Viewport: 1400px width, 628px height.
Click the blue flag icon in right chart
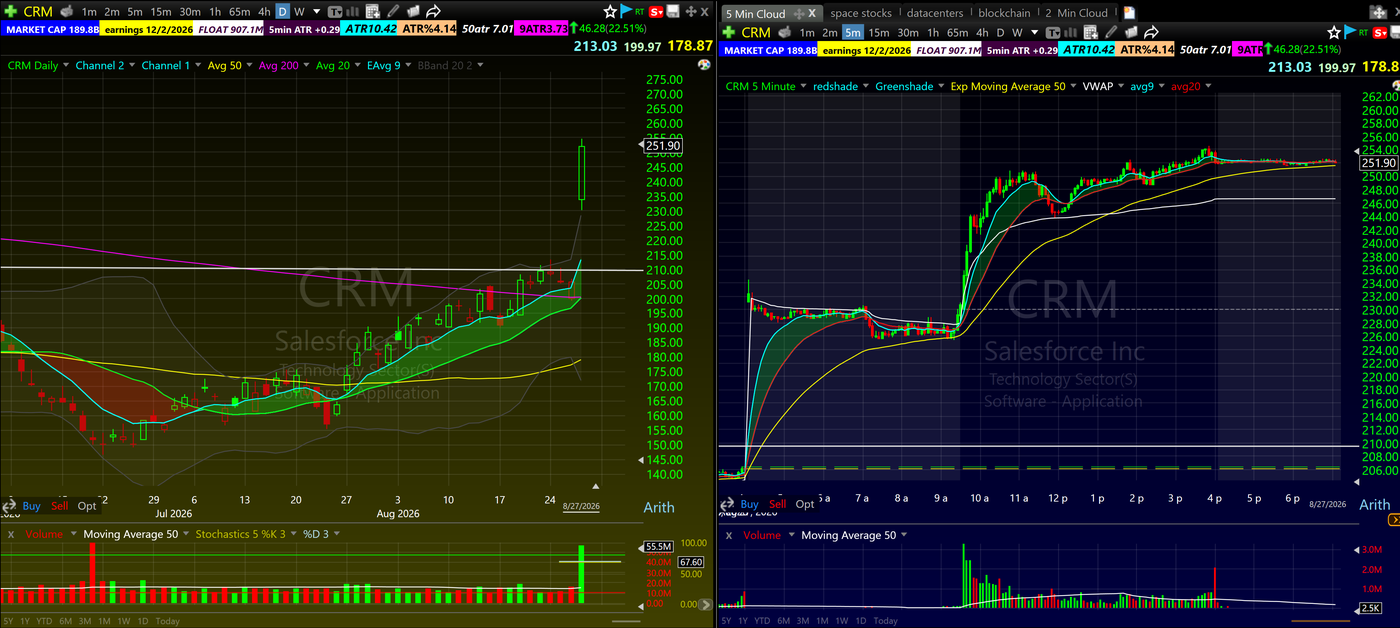click(1350, 33)
